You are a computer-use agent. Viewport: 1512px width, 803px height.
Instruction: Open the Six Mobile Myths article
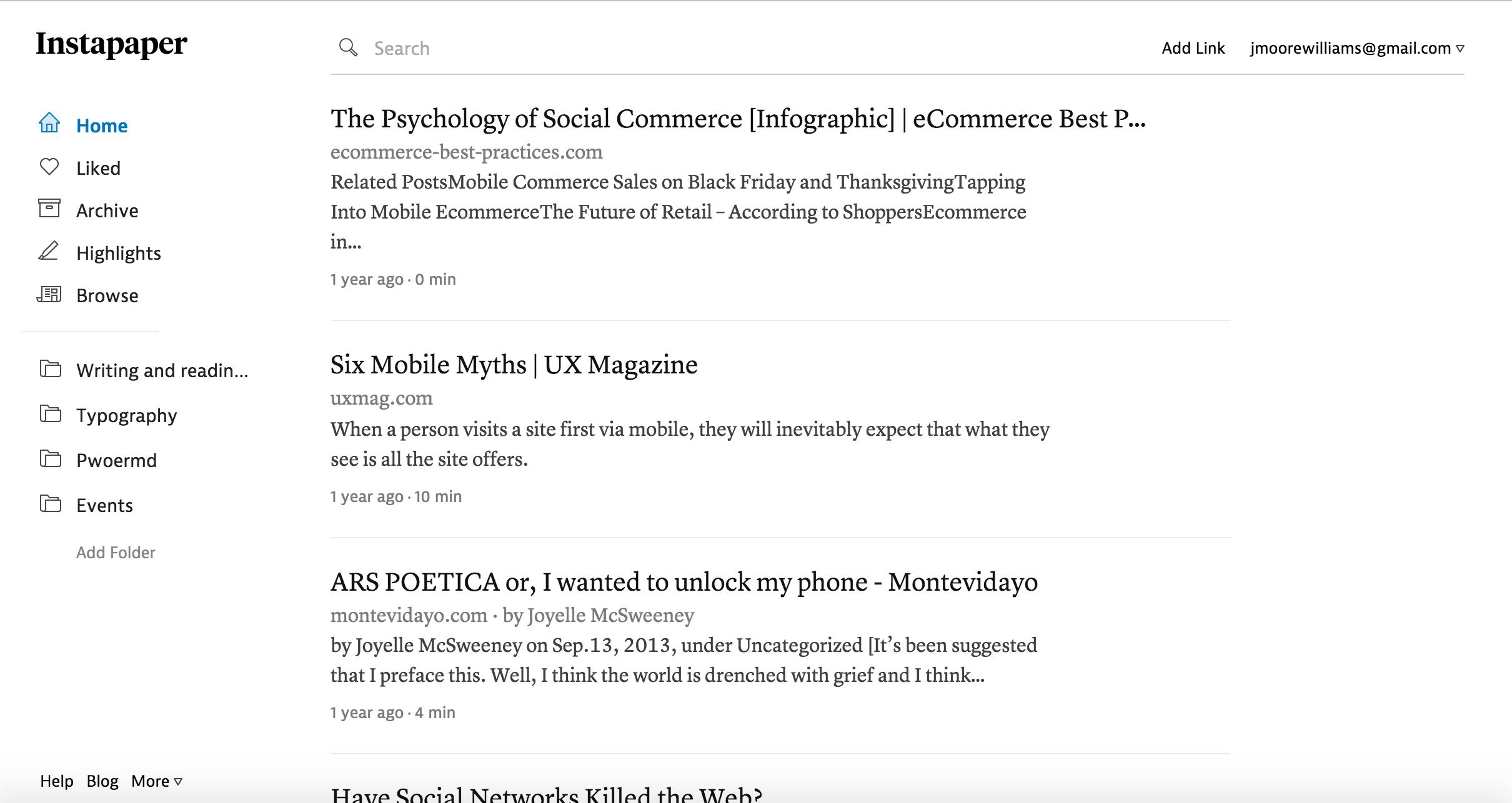(x=514, y=365)
